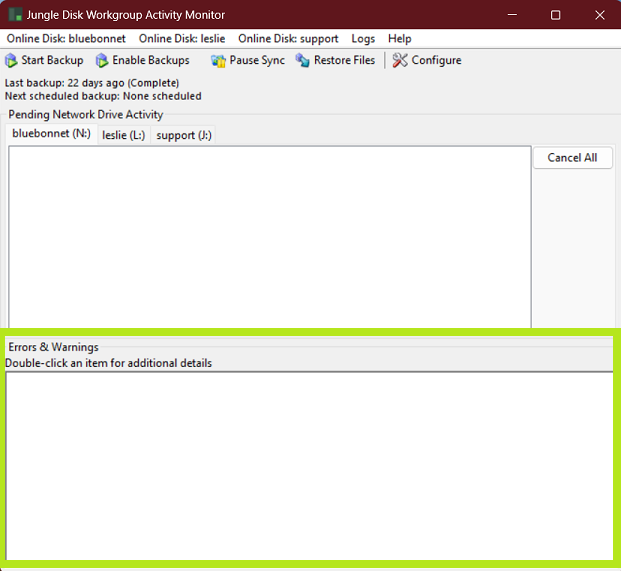The image size is (621, 571).
Task: Start Backup using its toolbar label
Action: pyautogui.click(x=52, y=60)
